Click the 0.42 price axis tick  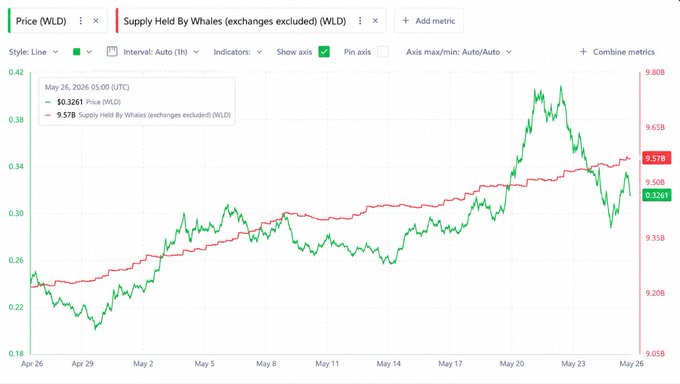[16, 72]
